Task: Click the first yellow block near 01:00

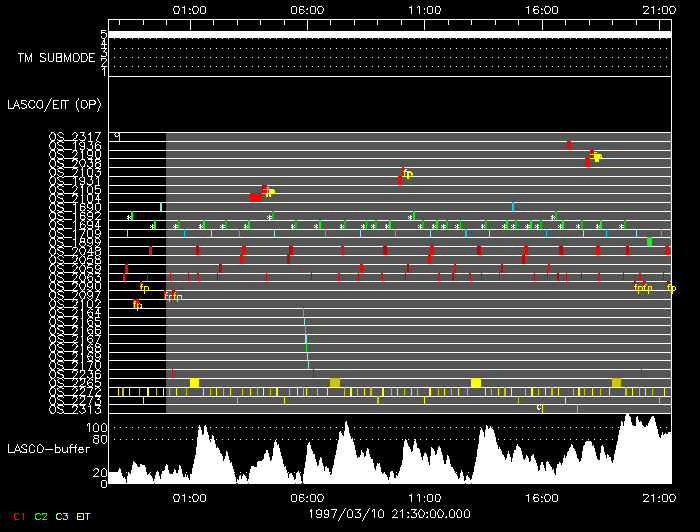Action: (x=194, y=383)
